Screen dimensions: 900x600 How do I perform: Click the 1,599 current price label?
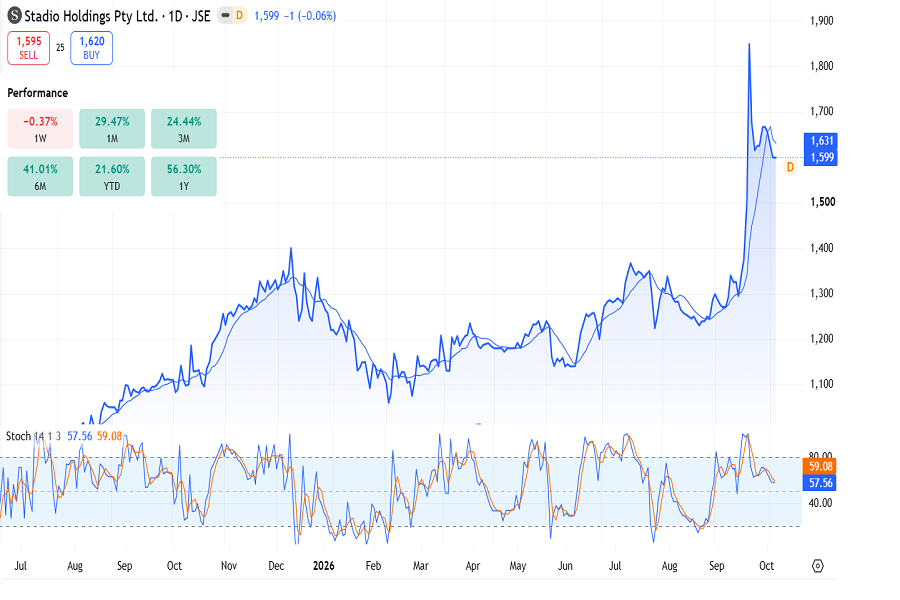pos(821,157)
